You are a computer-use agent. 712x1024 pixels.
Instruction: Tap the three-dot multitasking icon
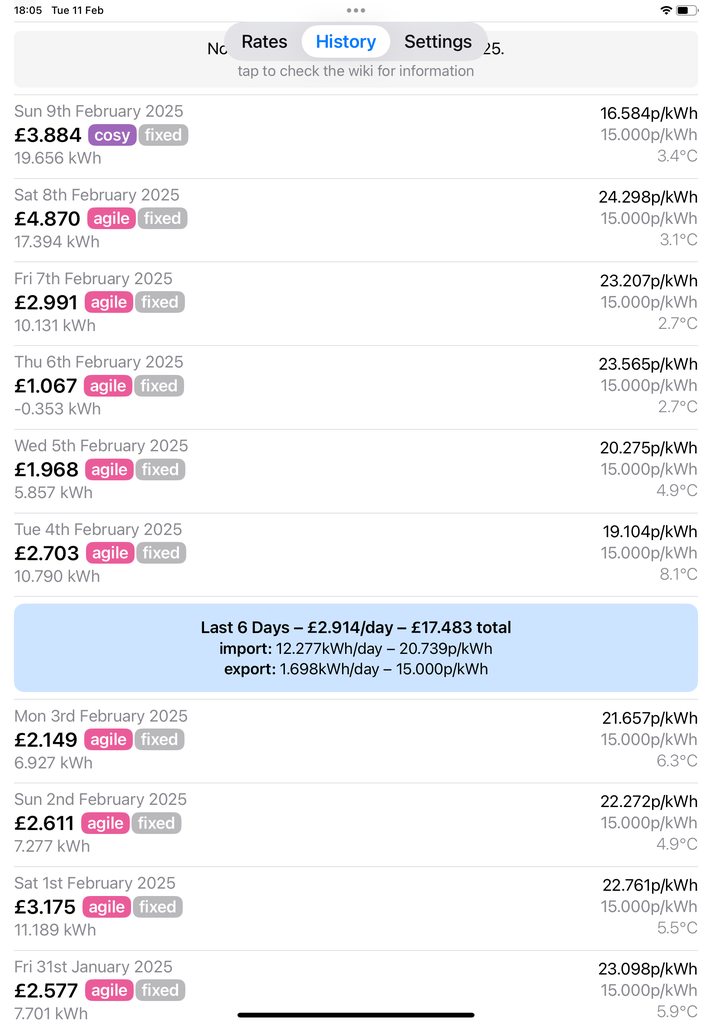(x=356, y=10)
